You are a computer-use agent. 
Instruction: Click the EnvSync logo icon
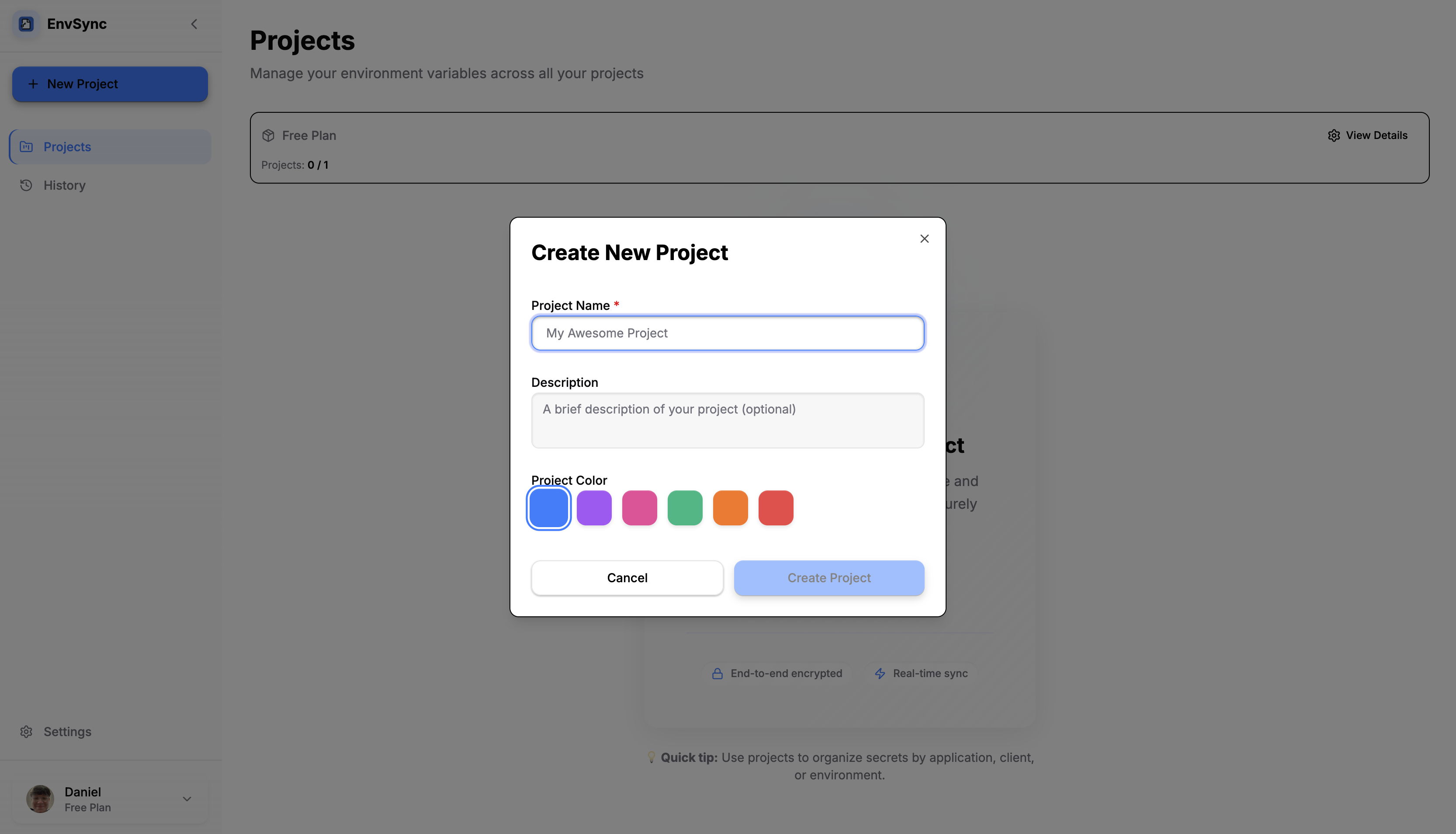26,24
